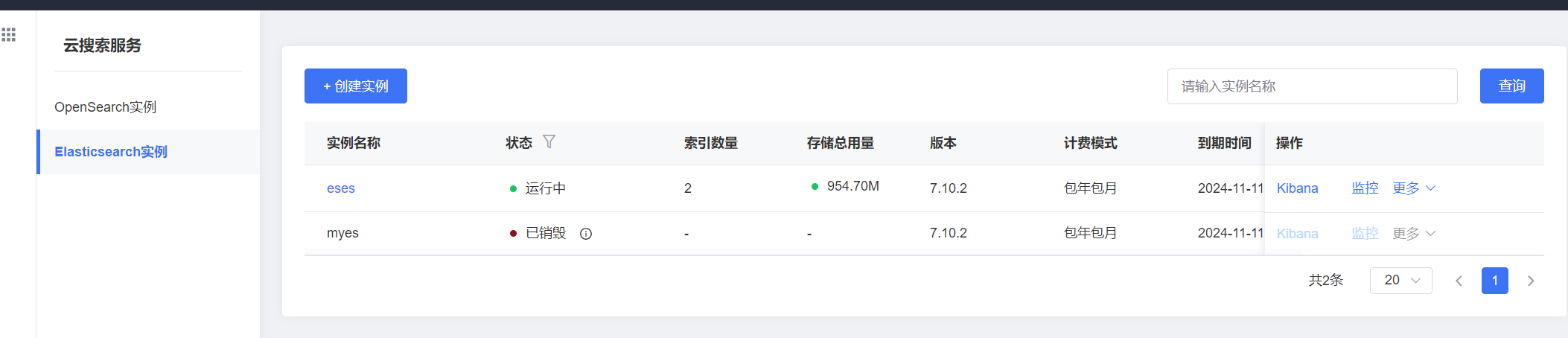Click the 云搜索服务 sidebar title
Image resolution: width=1568 pixels, height=338 pixels.
coord(102,45)
